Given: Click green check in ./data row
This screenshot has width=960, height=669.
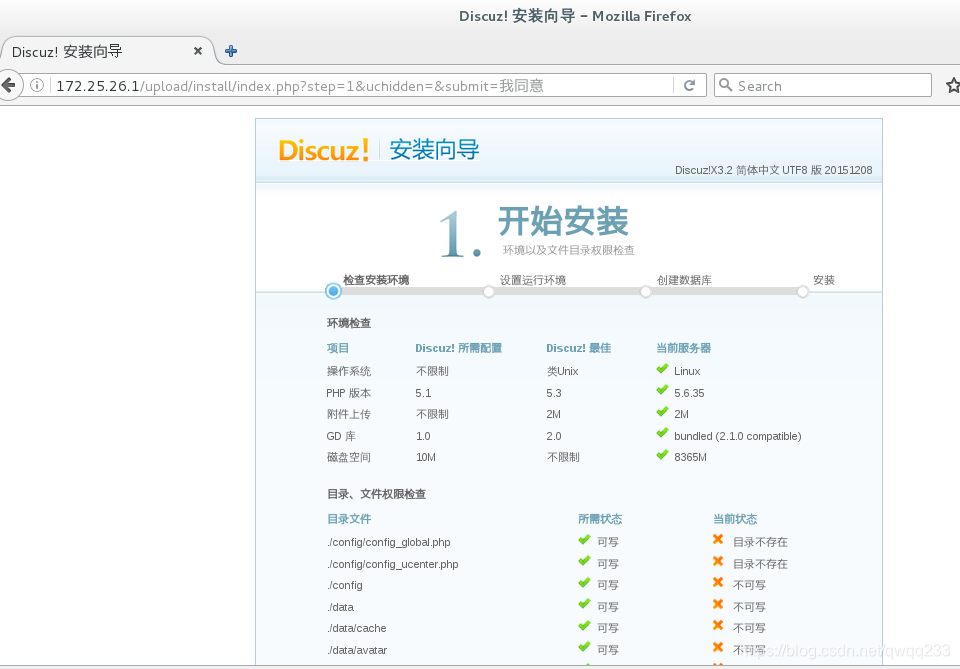Looking at the screenshot, I should coord(584,604).
